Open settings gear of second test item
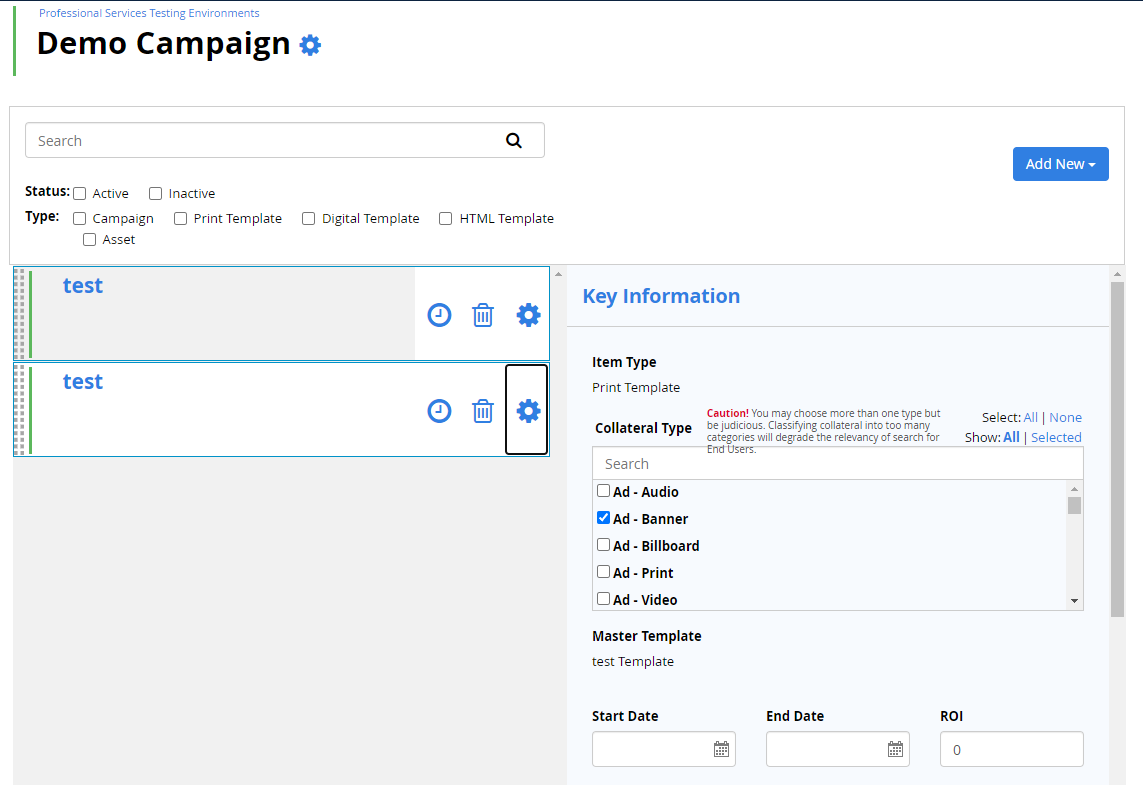 (528, 411)
